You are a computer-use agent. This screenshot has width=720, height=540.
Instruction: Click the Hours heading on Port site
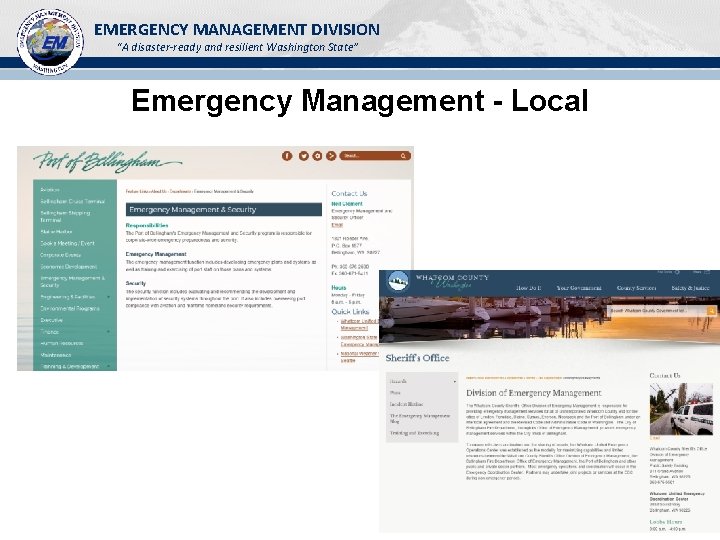[x=339, y=287]
